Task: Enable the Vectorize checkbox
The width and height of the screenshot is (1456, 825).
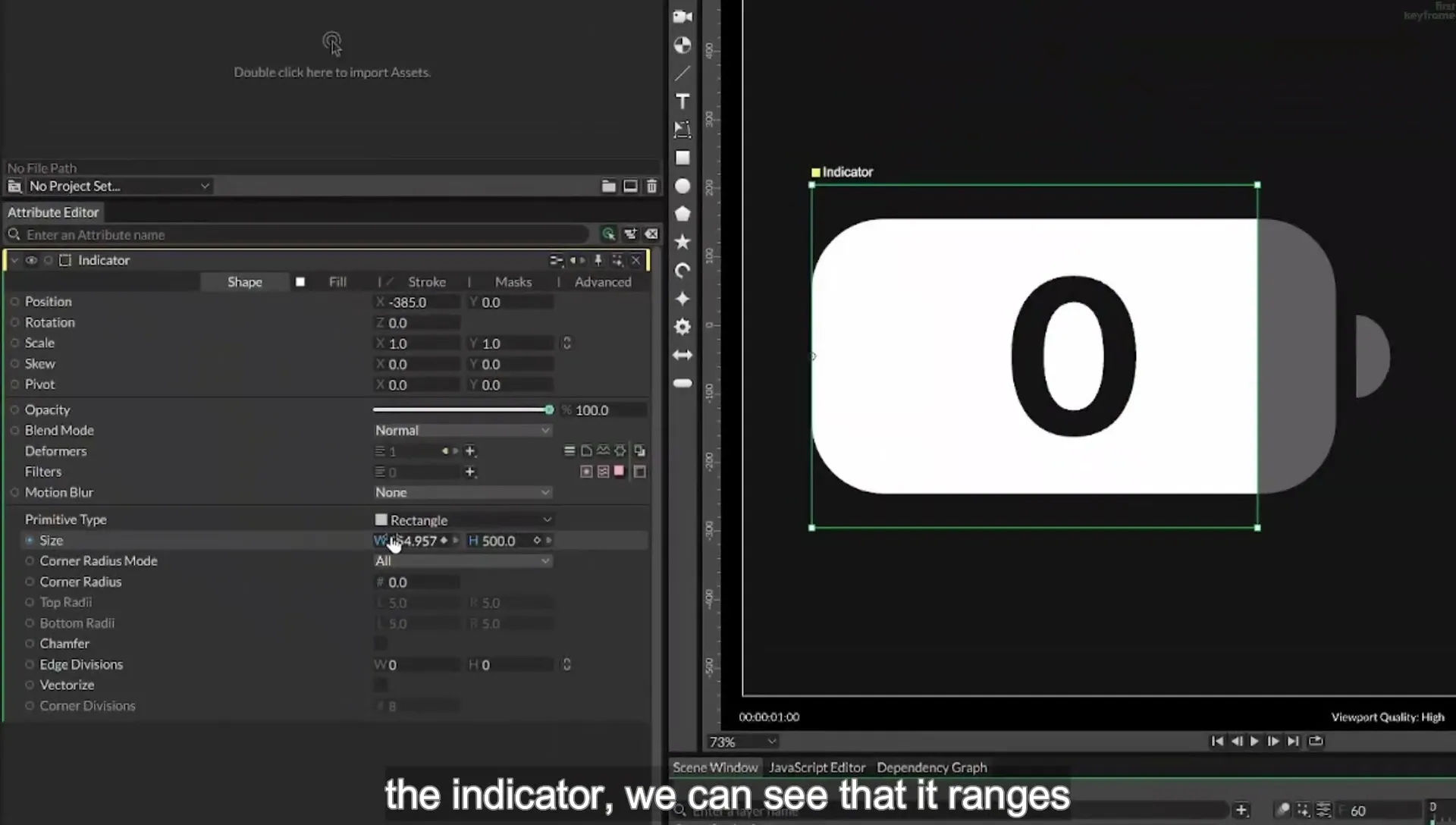Action: pos(381,685)
